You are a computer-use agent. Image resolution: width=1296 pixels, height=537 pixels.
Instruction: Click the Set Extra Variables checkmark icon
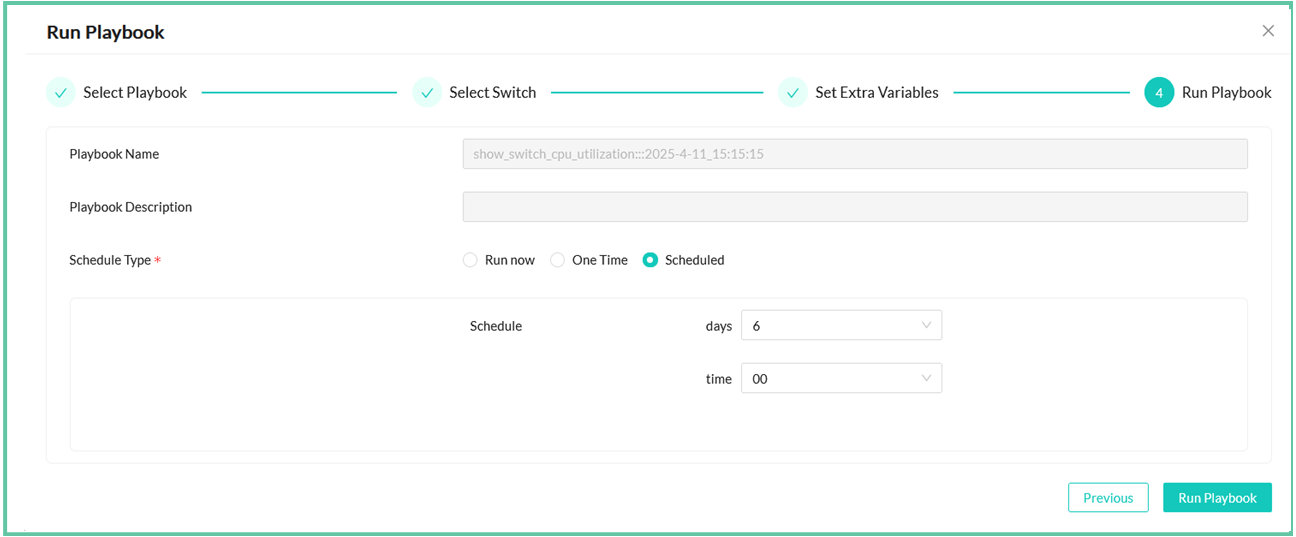tap(793, 93)
